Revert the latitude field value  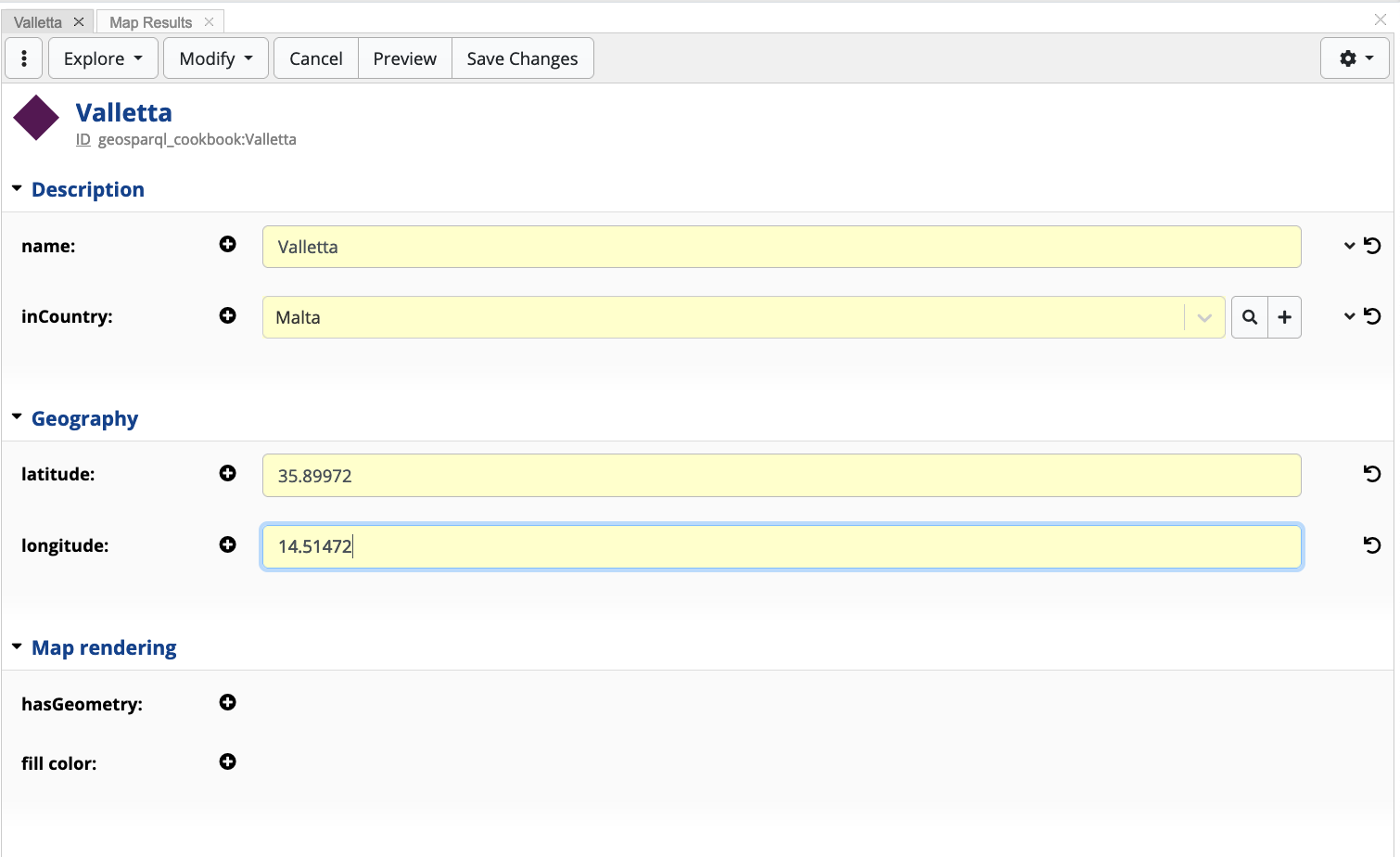pos(1372,474)
